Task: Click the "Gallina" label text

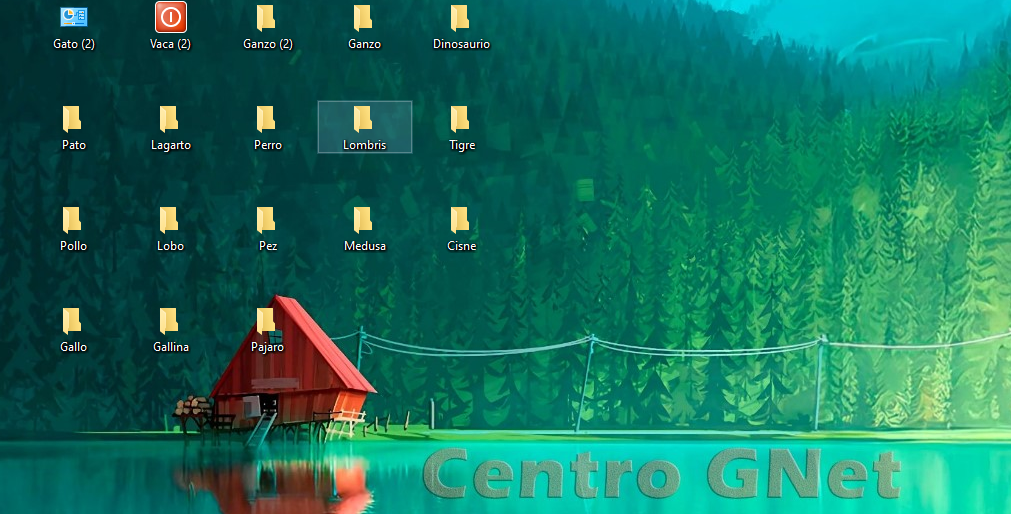Action: 171,347
